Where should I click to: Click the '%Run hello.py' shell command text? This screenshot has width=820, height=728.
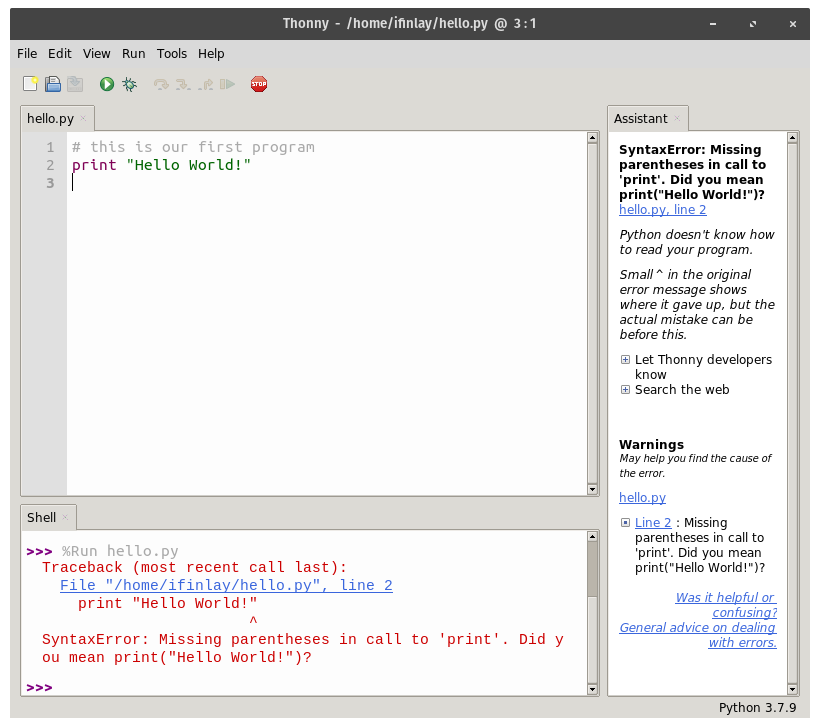pyautogui.click(x=120, y=551)
